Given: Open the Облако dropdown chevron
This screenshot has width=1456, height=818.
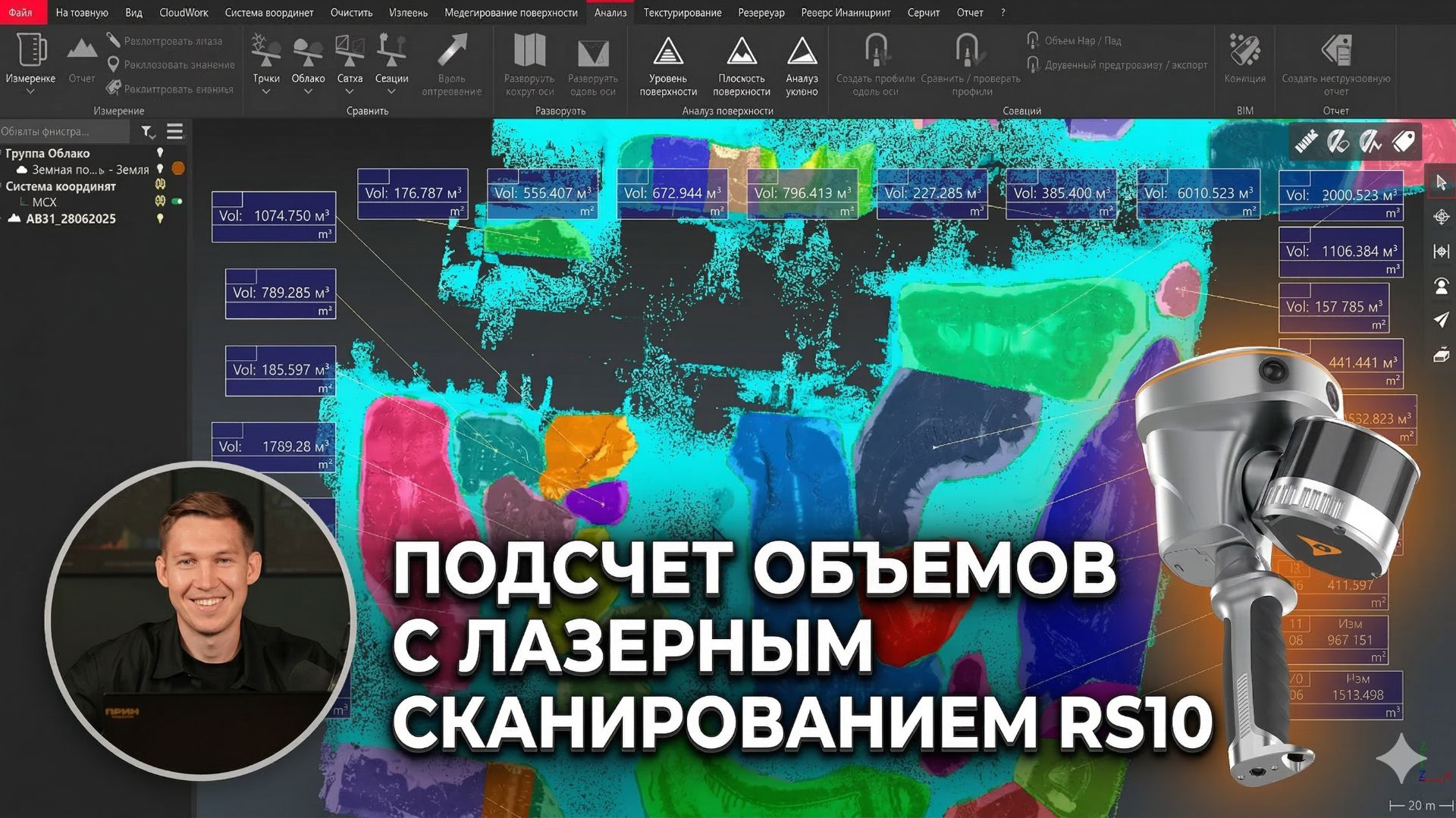Looking at the screenshot, I should point(308,92).
